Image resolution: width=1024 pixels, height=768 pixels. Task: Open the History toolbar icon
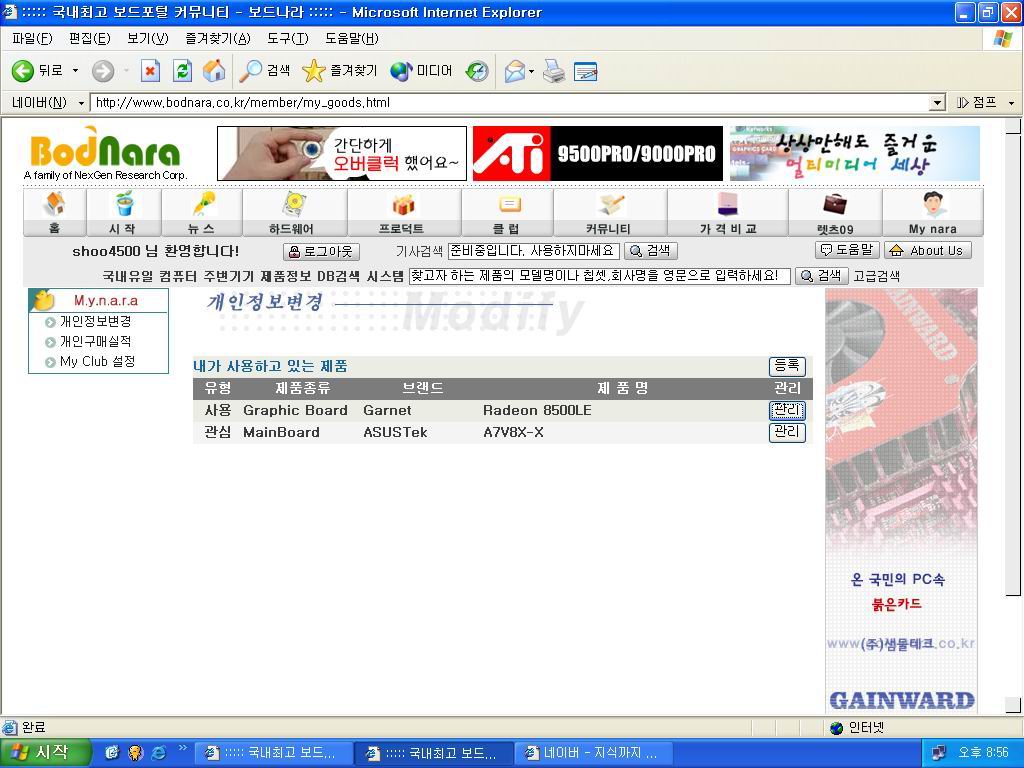click(x=477, y=71)
